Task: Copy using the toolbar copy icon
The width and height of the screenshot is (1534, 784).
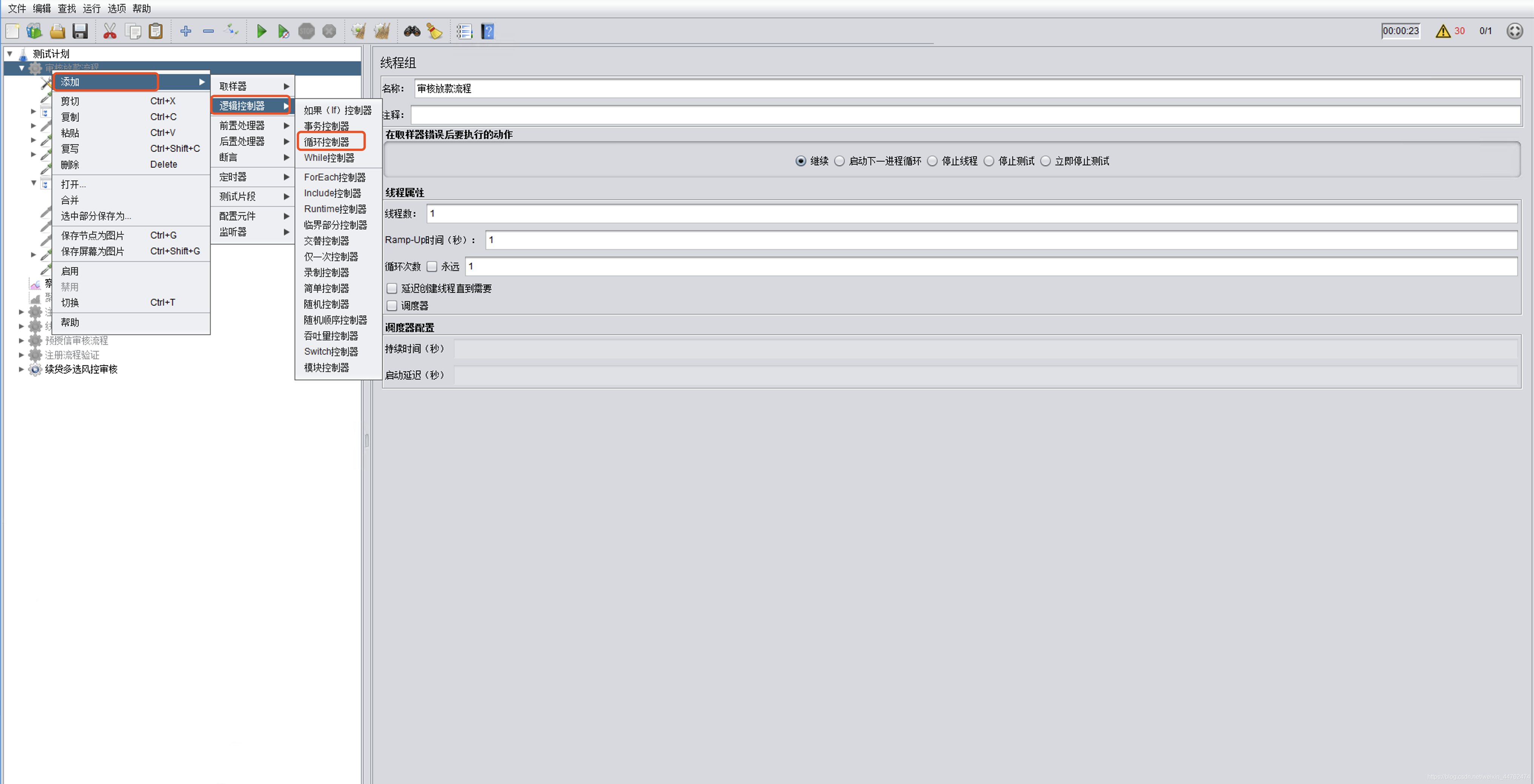Action: tap(133, 31)
